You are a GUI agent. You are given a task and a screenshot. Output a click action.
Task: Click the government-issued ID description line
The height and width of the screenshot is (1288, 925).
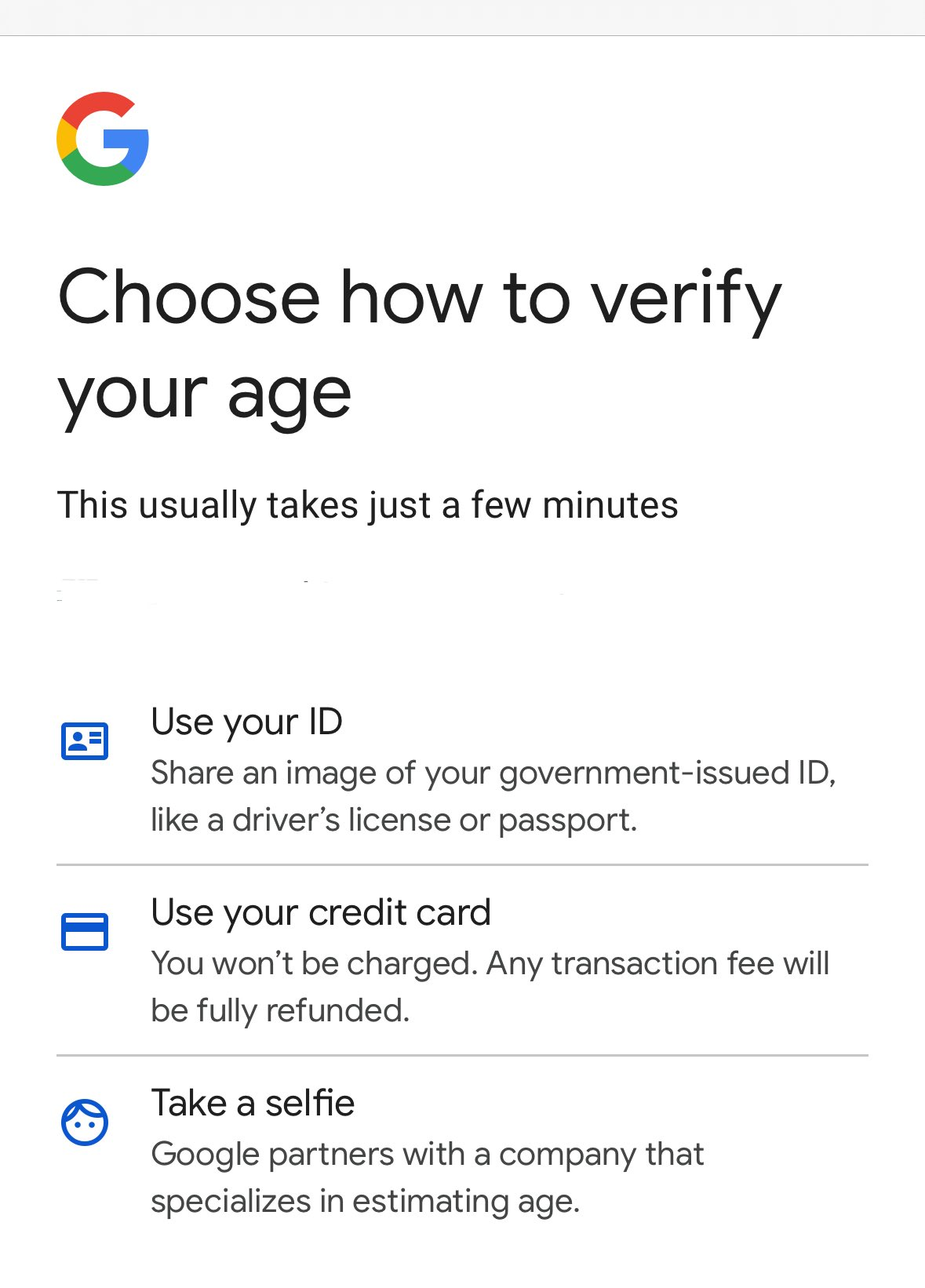pyautogui.click(x=493, y=773)
